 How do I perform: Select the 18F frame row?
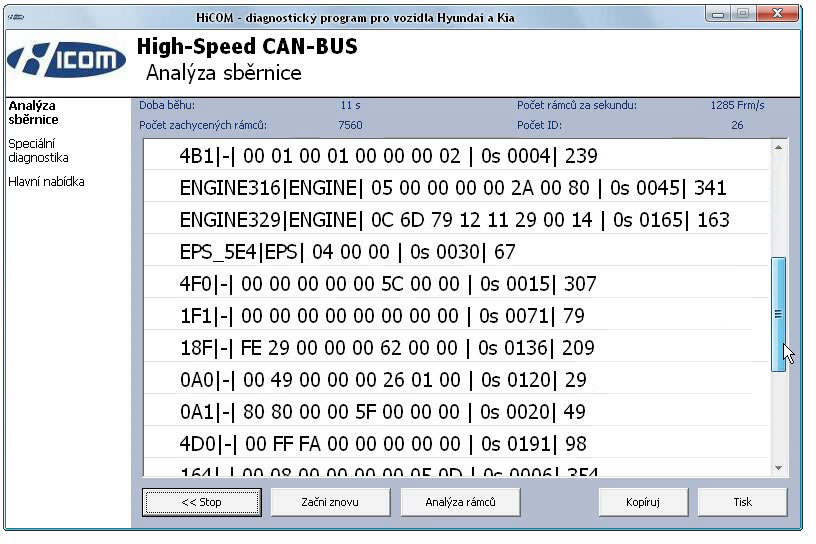(456, 347)
